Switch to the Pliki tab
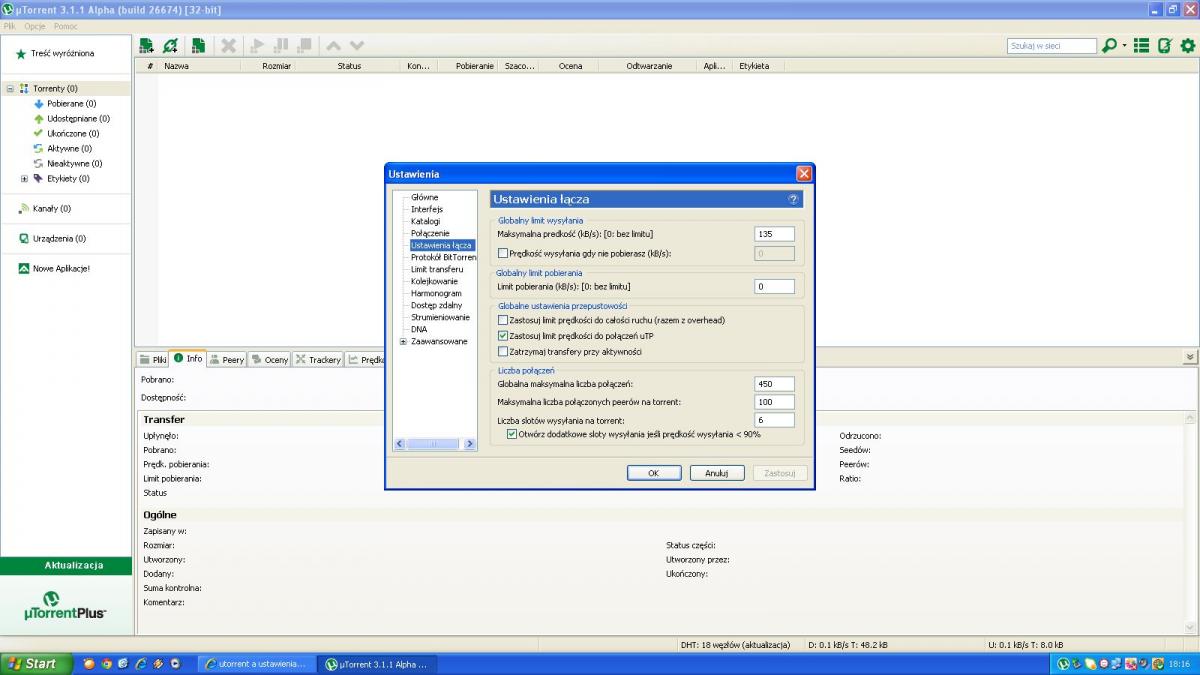 pyautogui.click(x=153, y=360)
